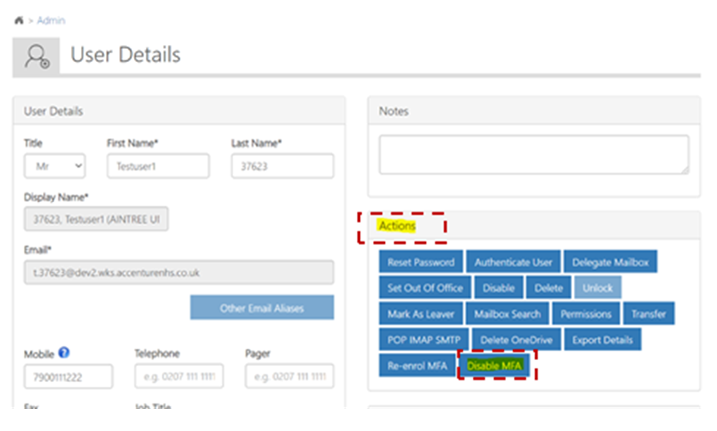
Task: Click the Mobile help question mark icon
Action: [64, 352]
